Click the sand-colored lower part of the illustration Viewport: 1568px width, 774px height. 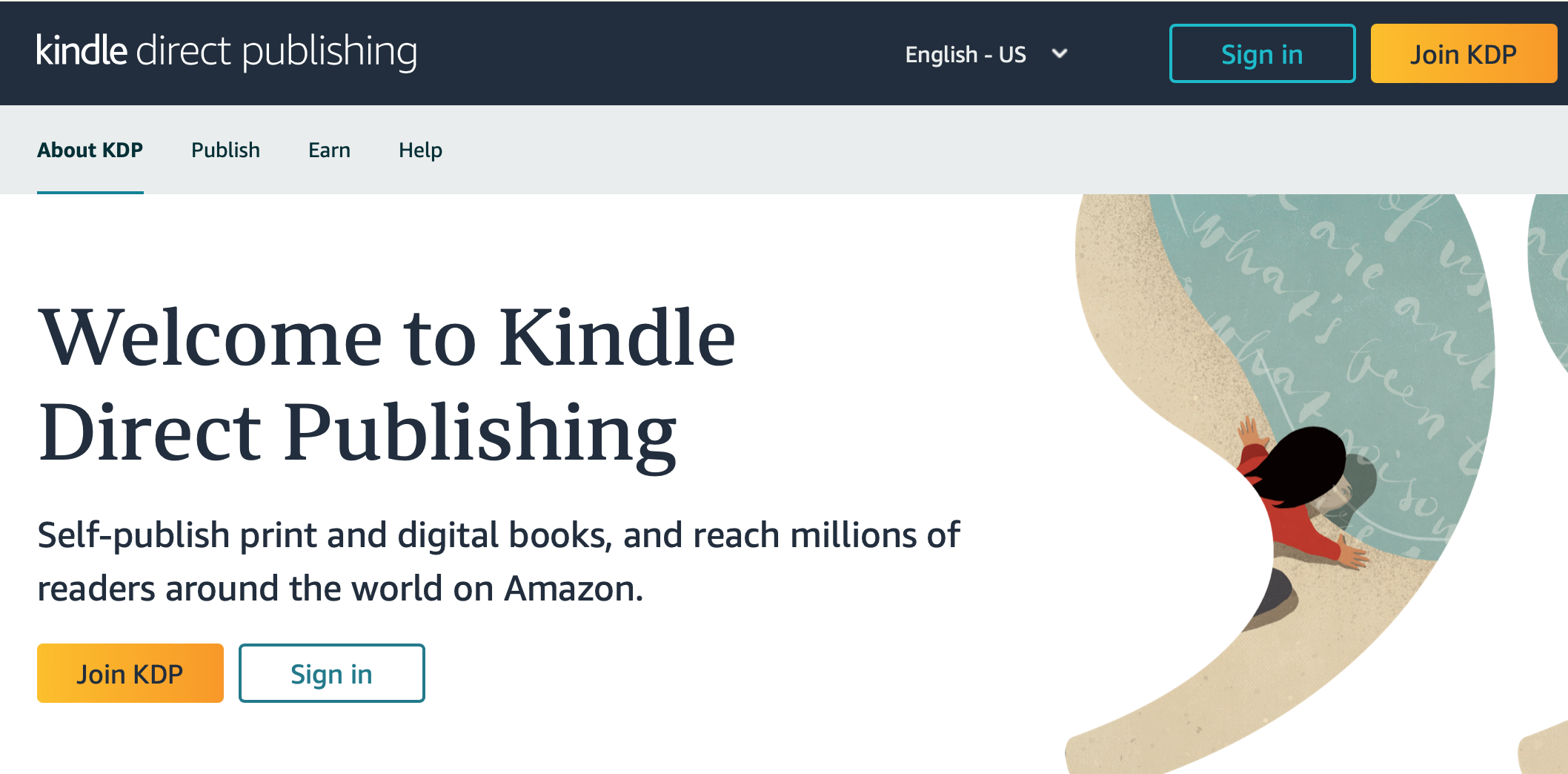click(1260, 682)
